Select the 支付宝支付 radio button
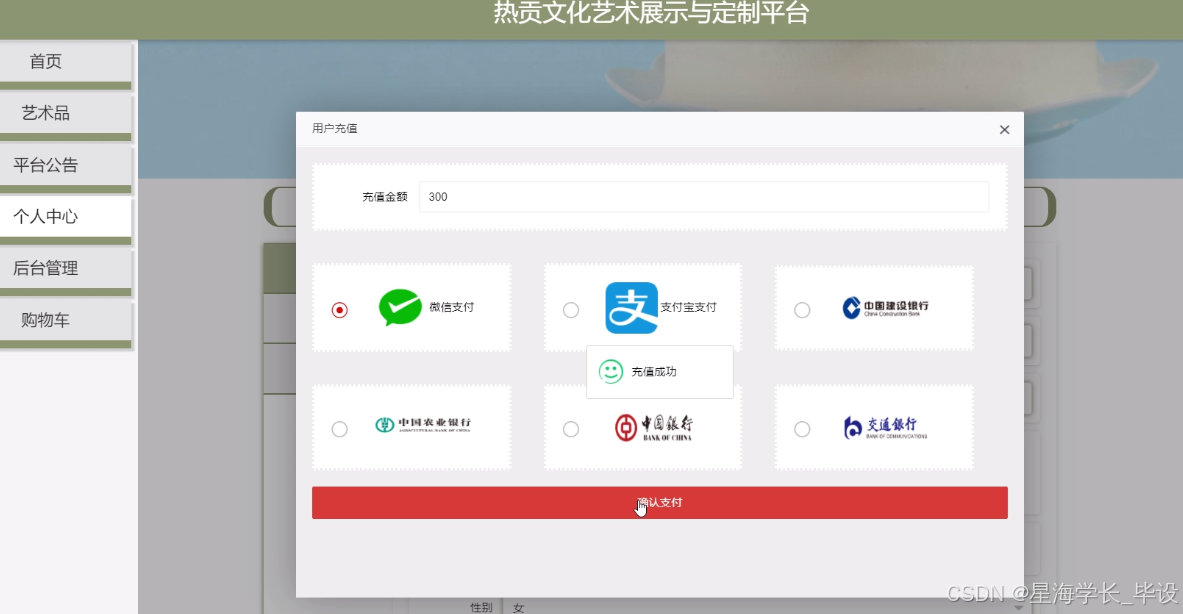The width and height of the screenshot is (1183, 614). point(571,310)
